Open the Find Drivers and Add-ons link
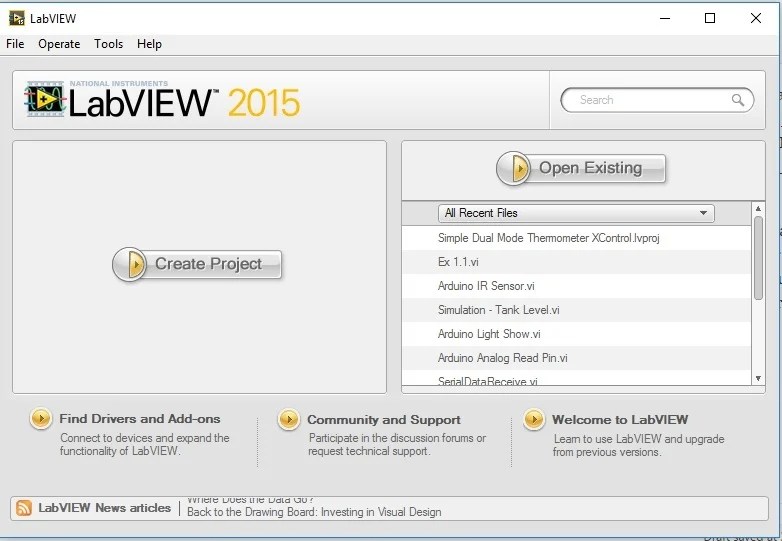 pyautogui.click(x=140, y=419)
